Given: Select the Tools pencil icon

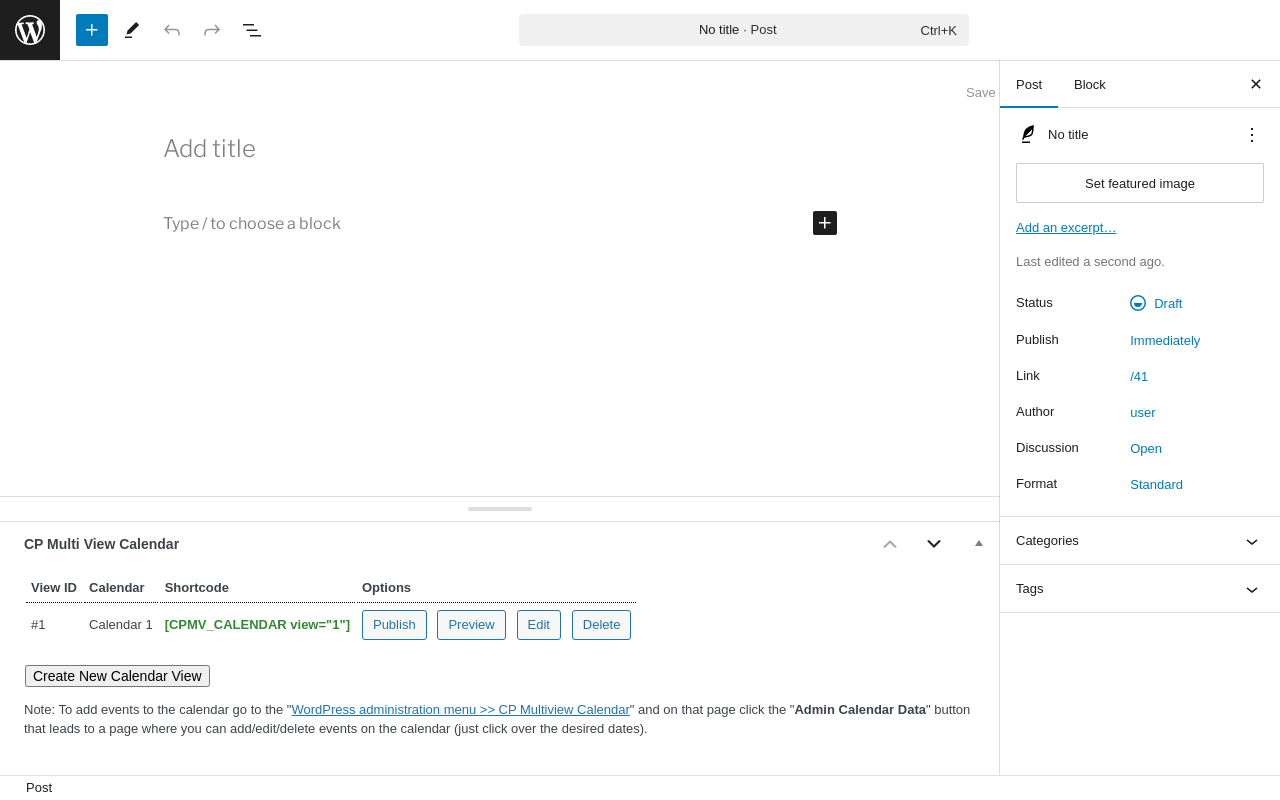Looking at the screenshot, I should coord(132,30).
